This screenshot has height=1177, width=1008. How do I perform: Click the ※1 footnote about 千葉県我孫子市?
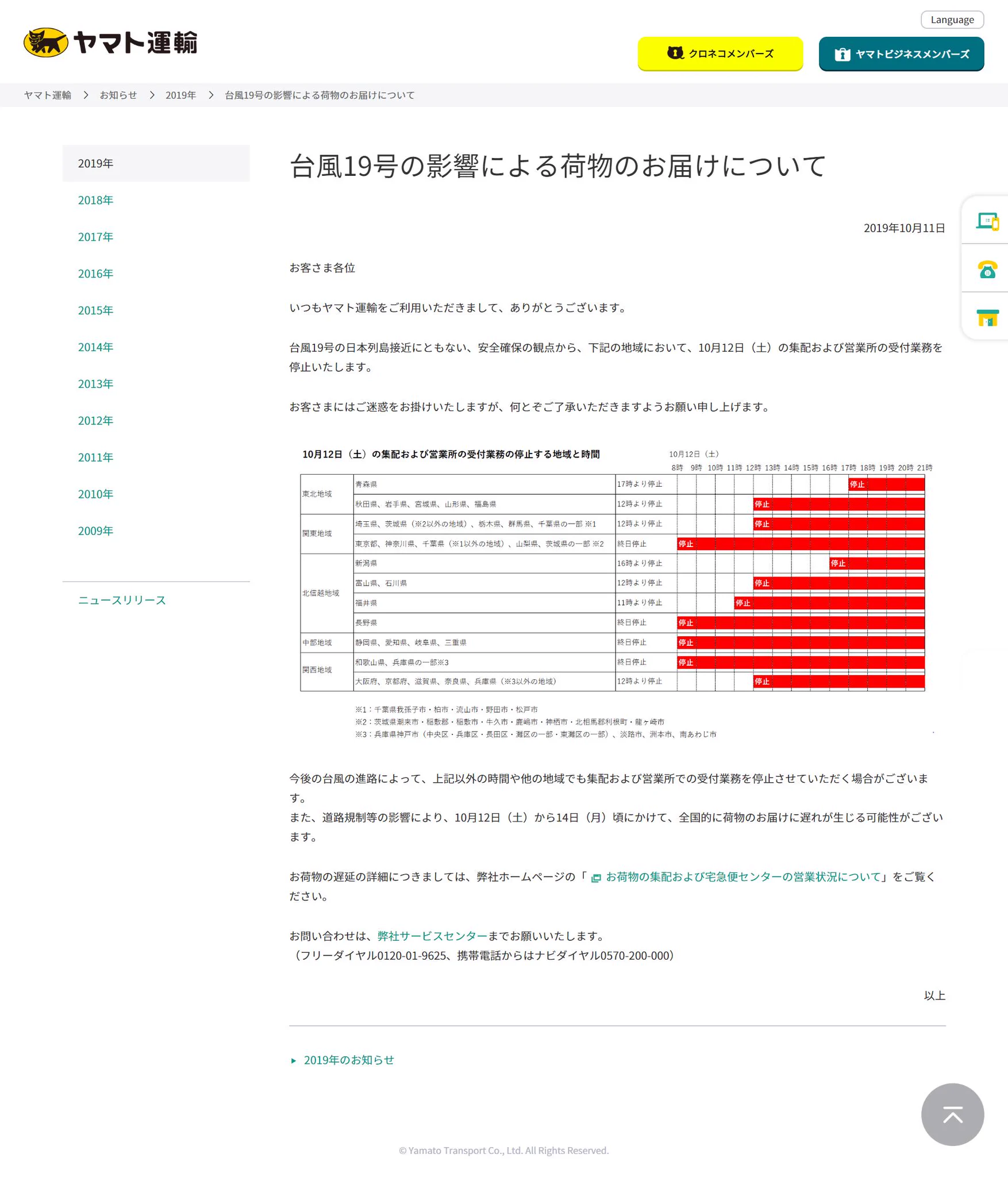pyautogui.click(x=447, y=710)
